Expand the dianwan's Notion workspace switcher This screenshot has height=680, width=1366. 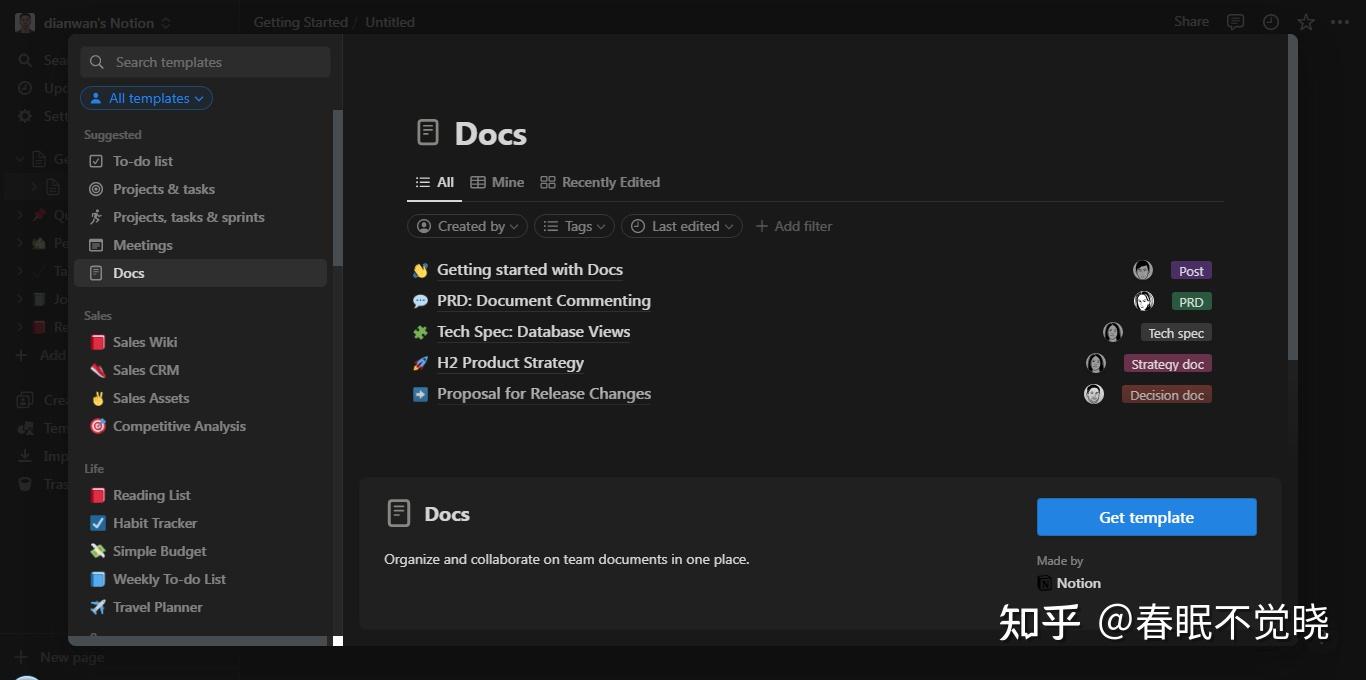[x=94, y=23]
